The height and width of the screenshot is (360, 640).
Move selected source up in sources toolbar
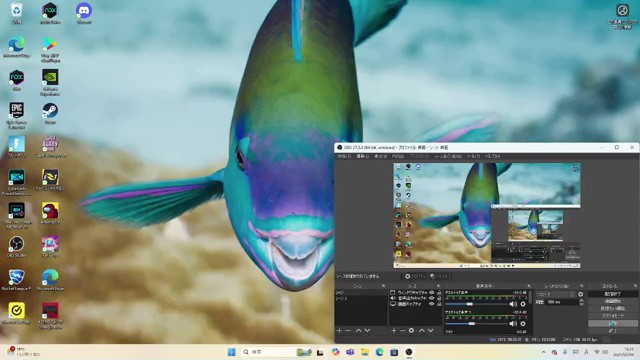[422, 330]
